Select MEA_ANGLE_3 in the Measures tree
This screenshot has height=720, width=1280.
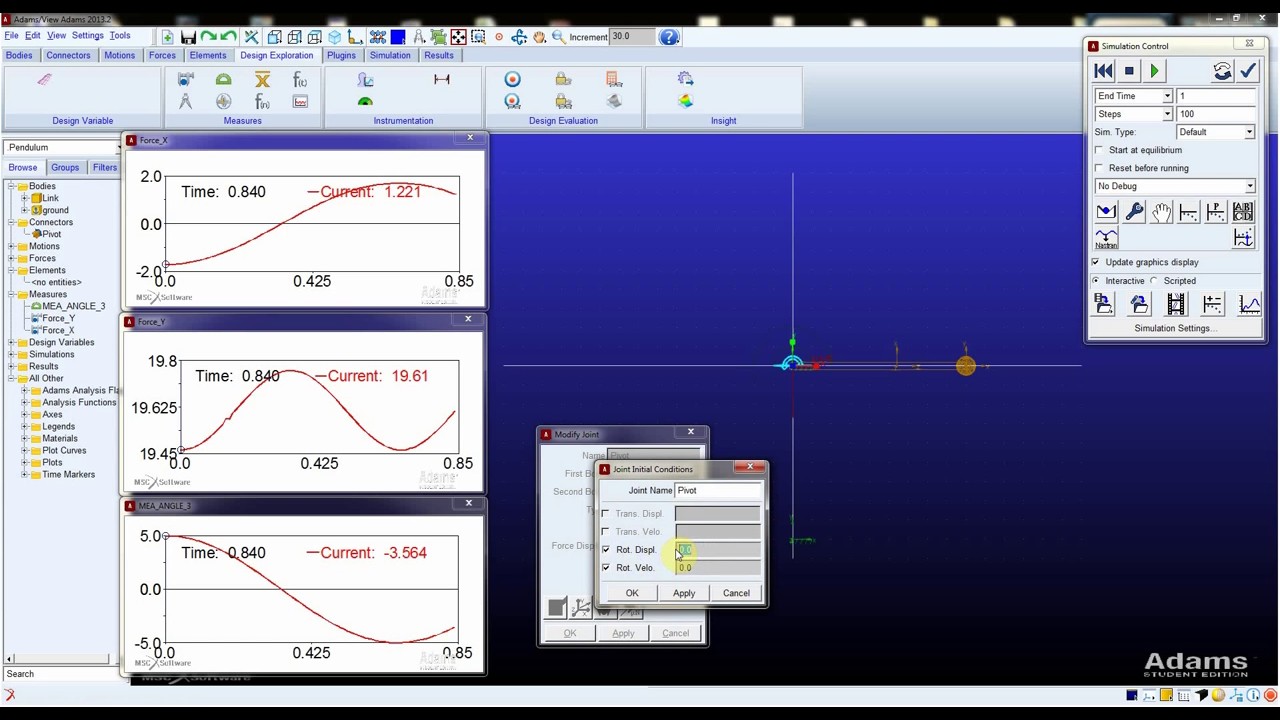point(73,306)
